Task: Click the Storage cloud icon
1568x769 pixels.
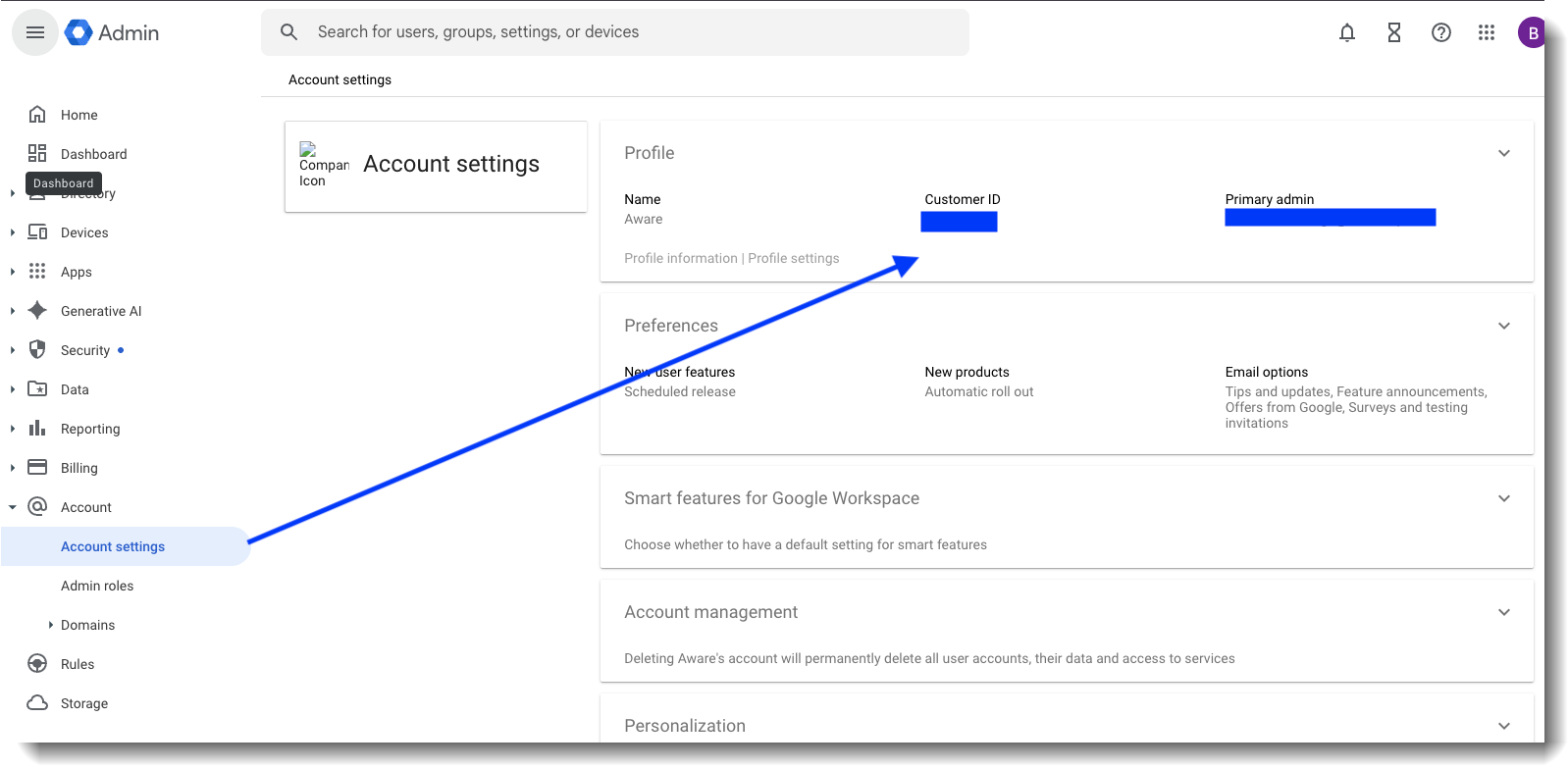Action: pyautogui.click(x=37, y=703)
